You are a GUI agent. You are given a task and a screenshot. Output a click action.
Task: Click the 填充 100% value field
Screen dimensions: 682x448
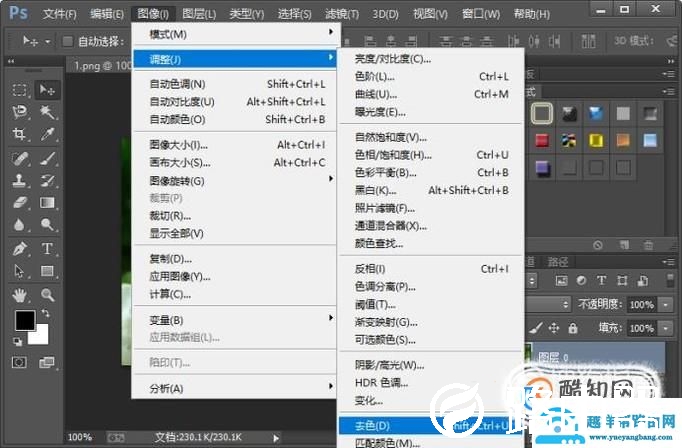click(642, 328)
